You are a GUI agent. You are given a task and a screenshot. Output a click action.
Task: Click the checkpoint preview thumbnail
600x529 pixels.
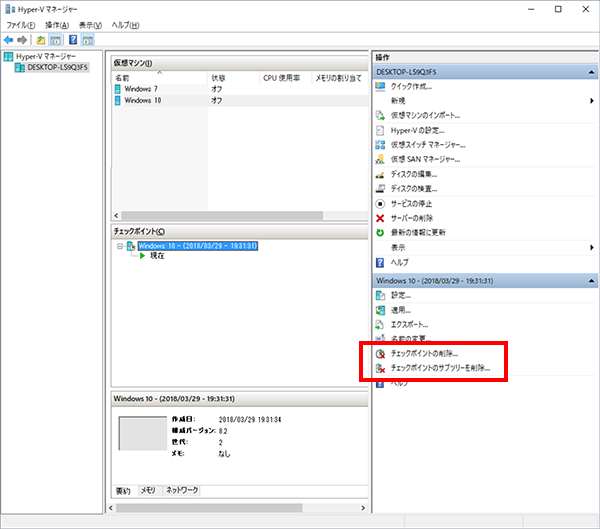(143, 433)
